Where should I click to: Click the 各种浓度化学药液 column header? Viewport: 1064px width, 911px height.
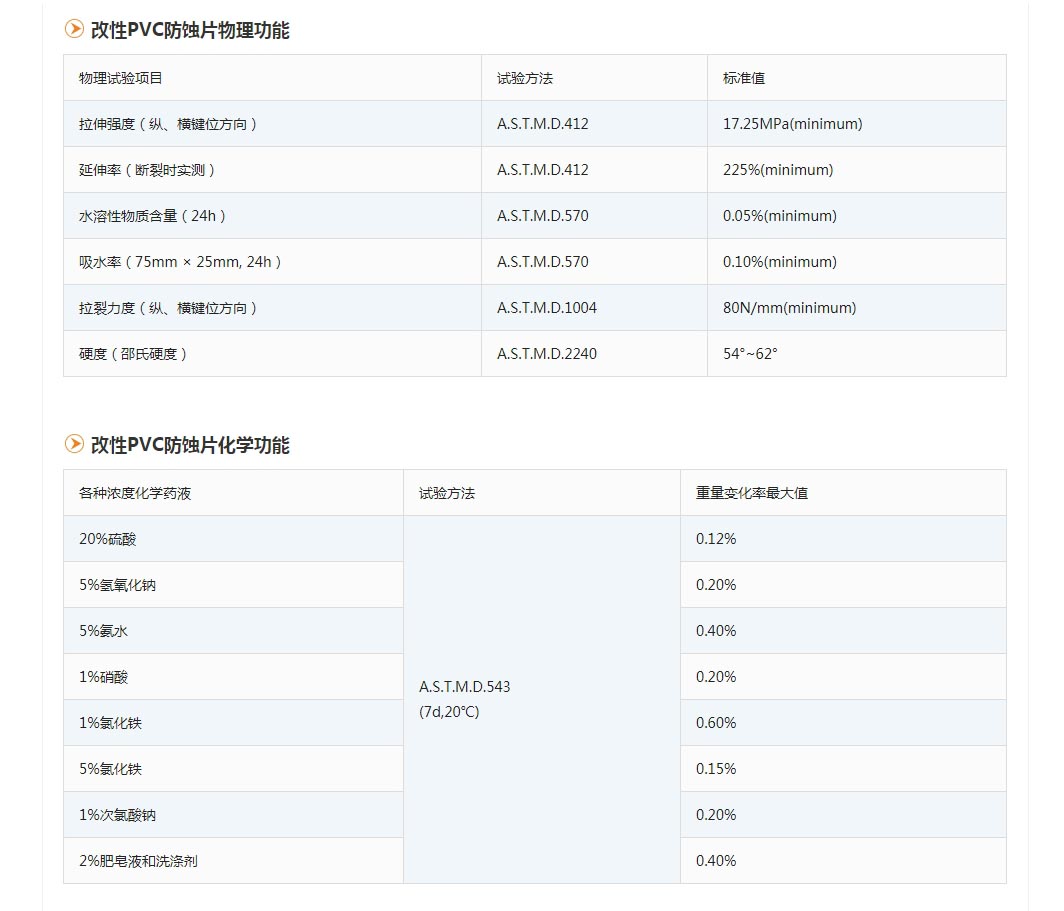point(135,493)
